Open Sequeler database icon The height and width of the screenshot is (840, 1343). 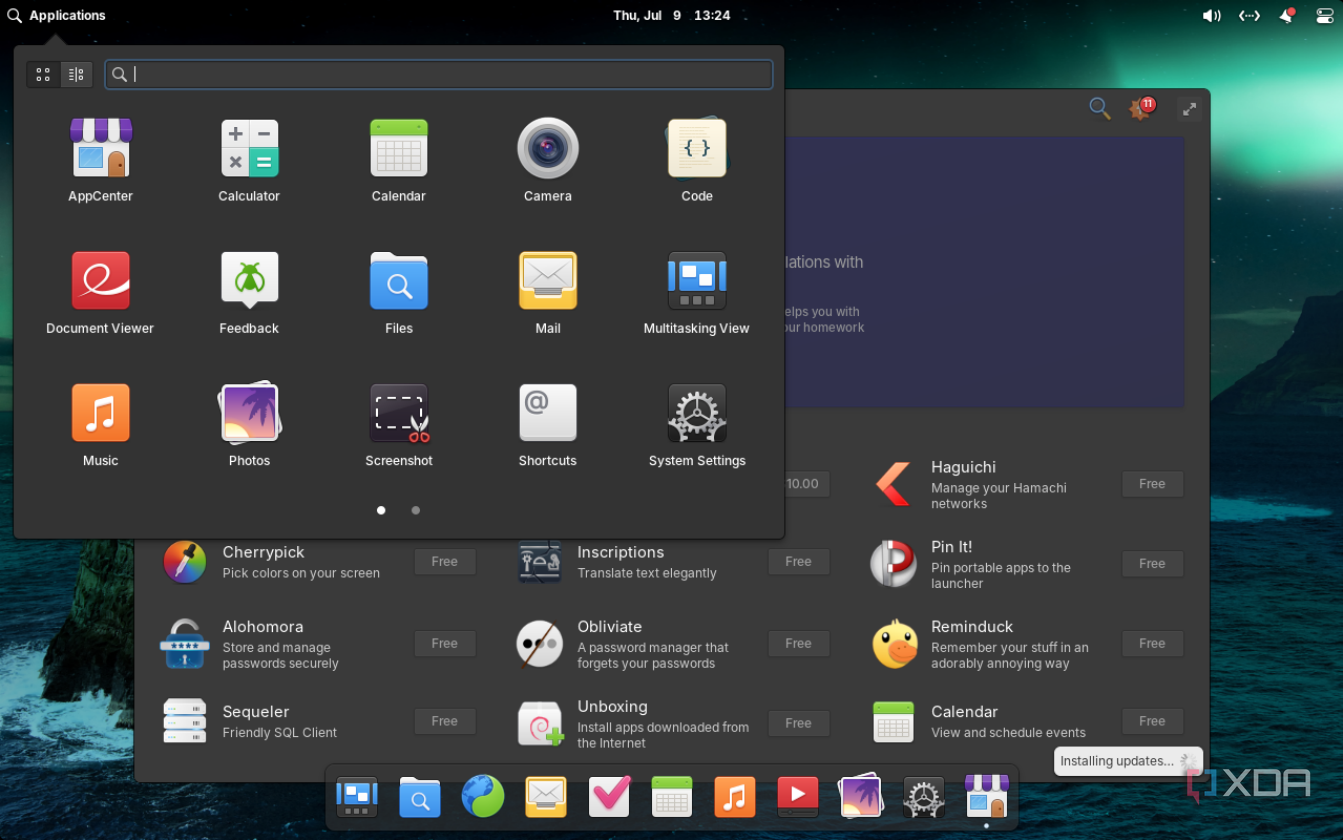click(185, 721)
